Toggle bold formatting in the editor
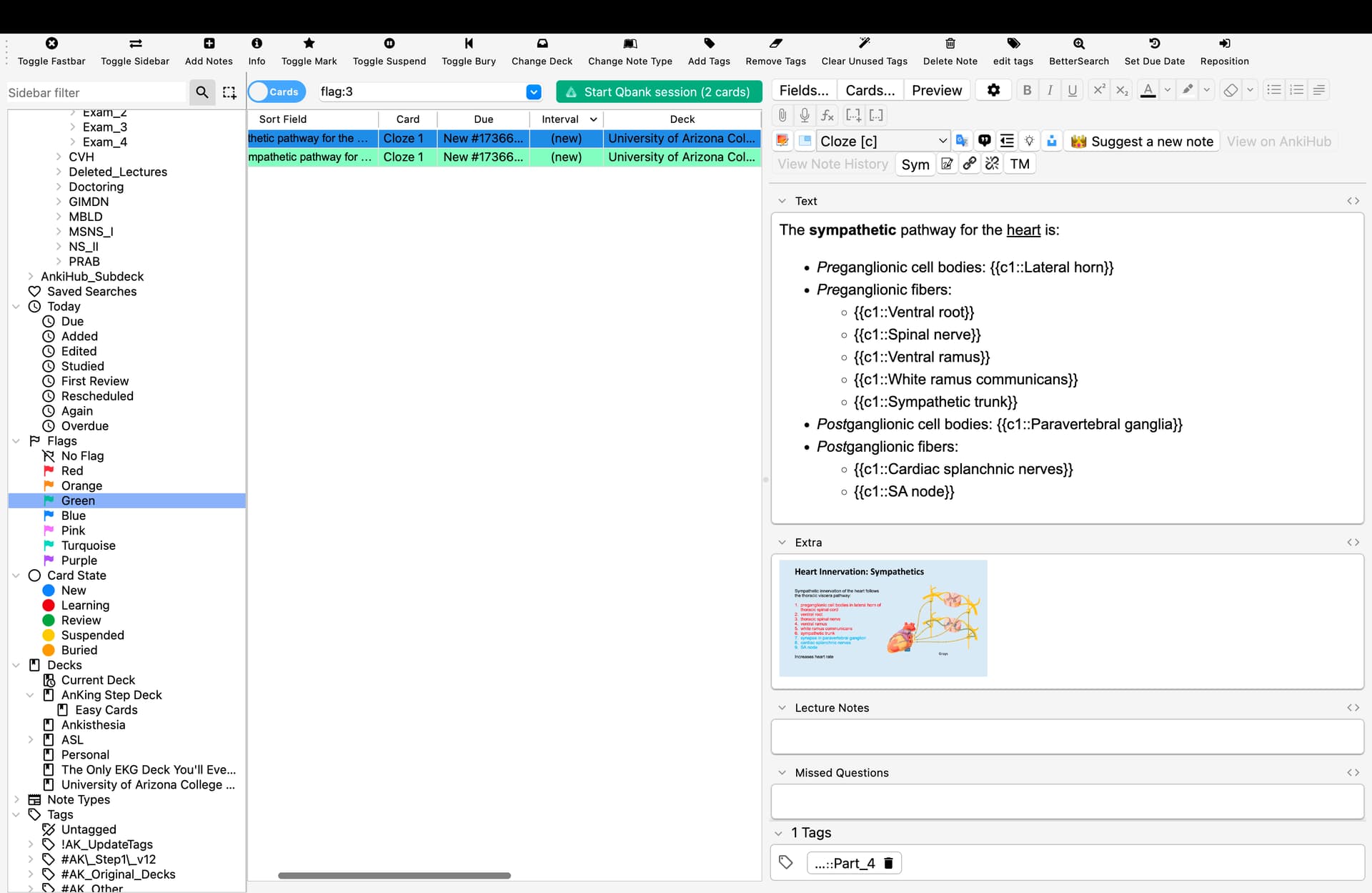 tap(1027, 90)
